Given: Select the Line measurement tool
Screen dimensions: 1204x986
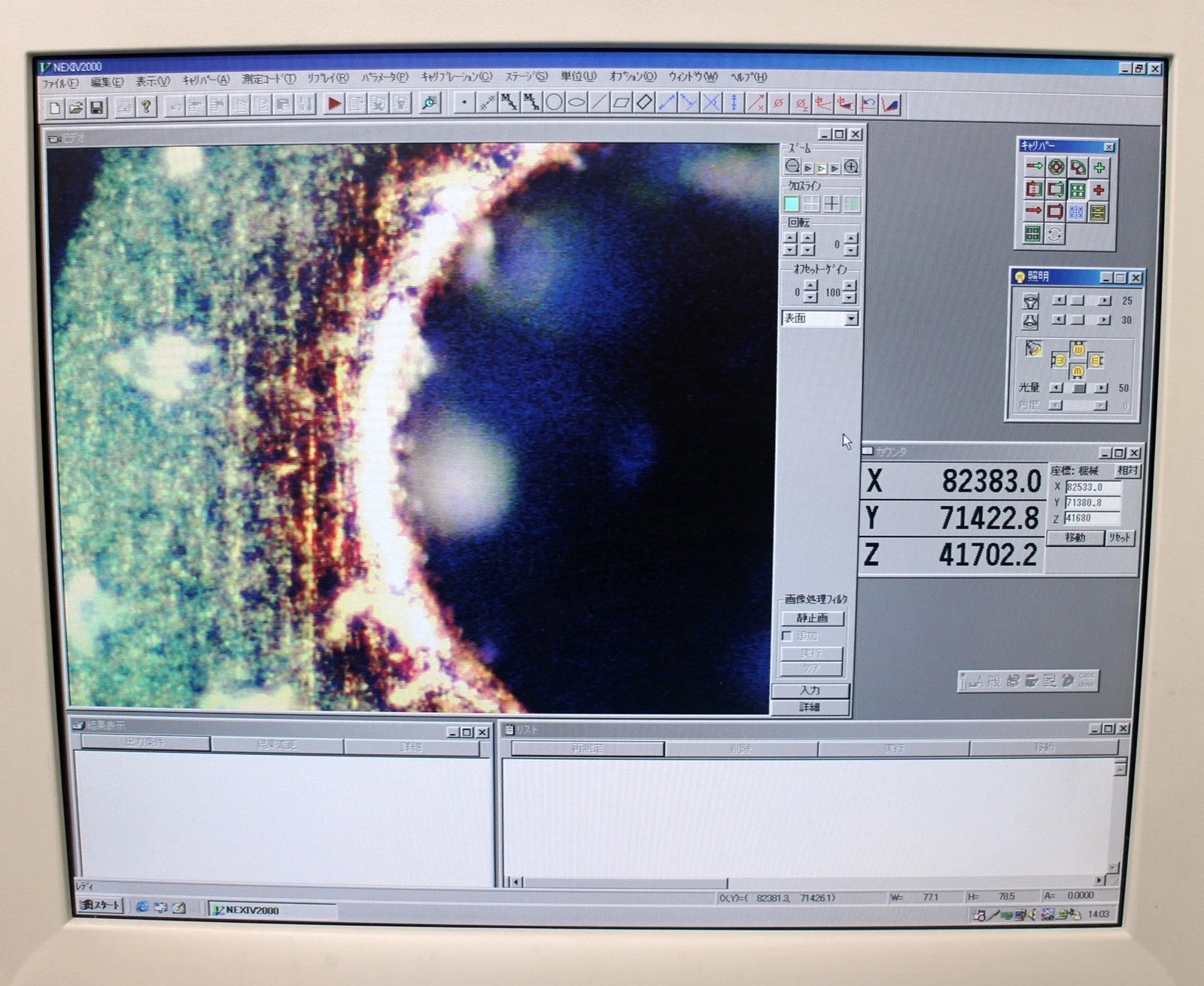Looking at the screenshot, I should click(x=599, y=102).
